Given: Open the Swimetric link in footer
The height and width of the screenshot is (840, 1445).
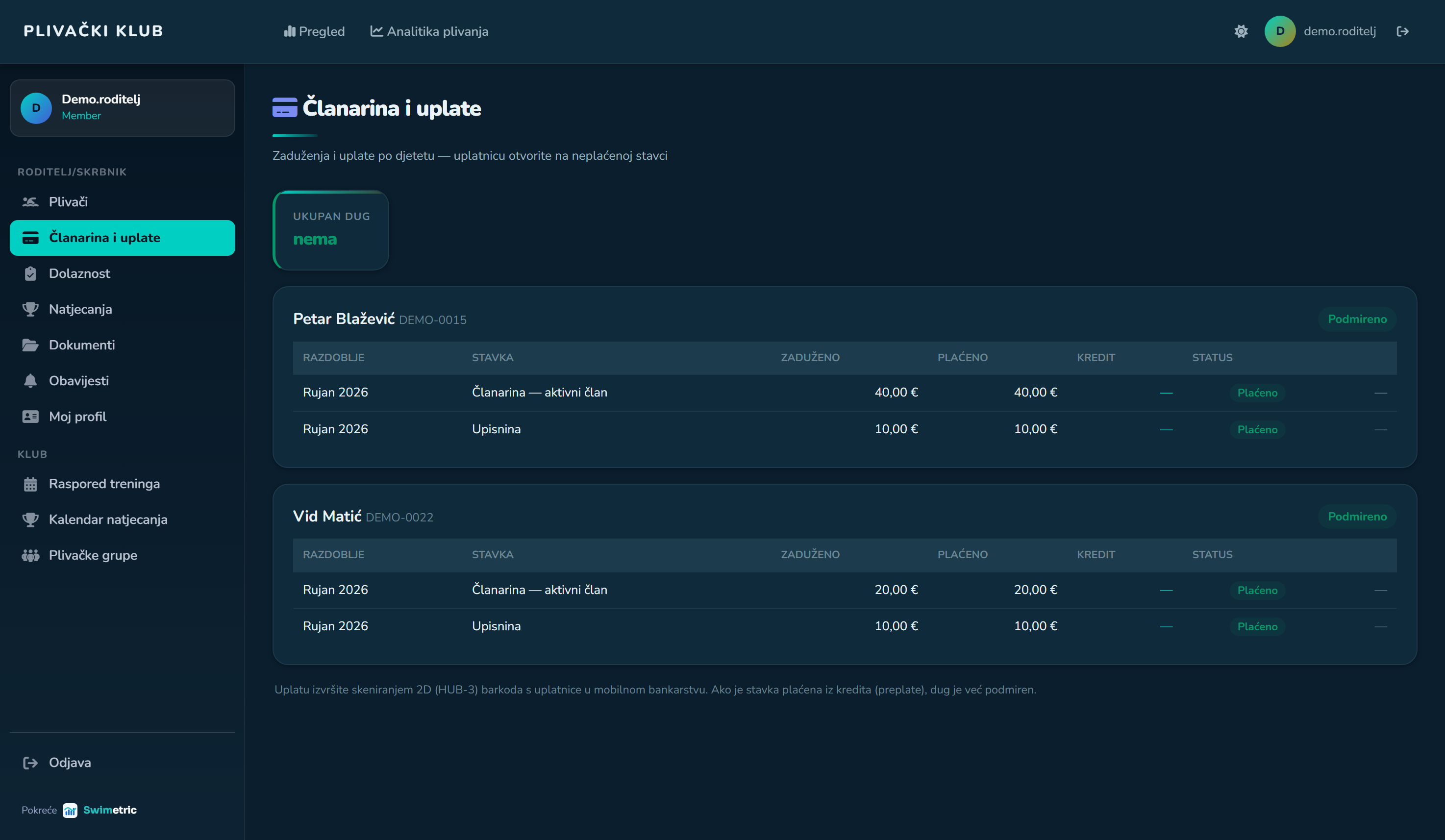Looking at the screenshot, I should point(110,810).
